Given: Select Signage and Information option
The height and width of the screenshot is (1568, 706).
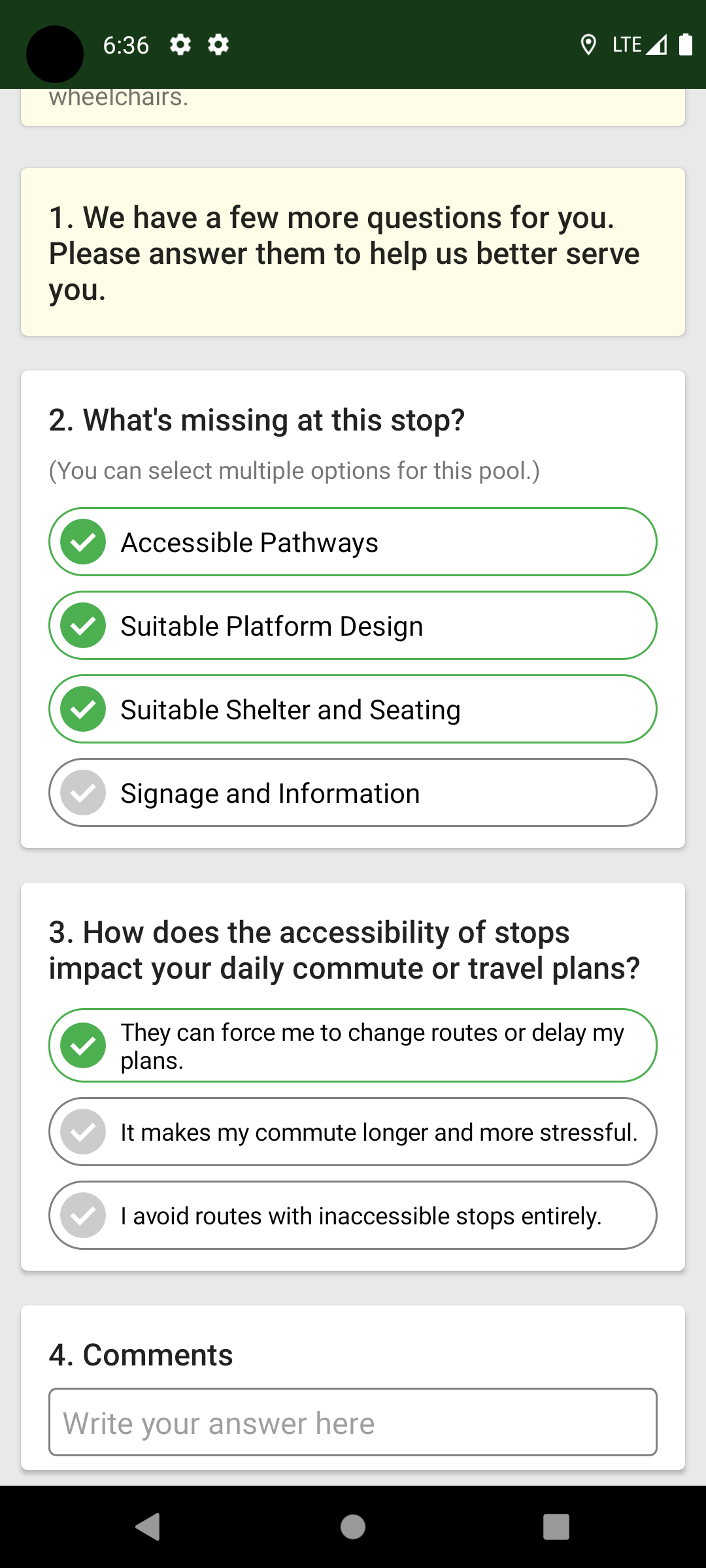Looking at the screenshot, I should (353, 792).
